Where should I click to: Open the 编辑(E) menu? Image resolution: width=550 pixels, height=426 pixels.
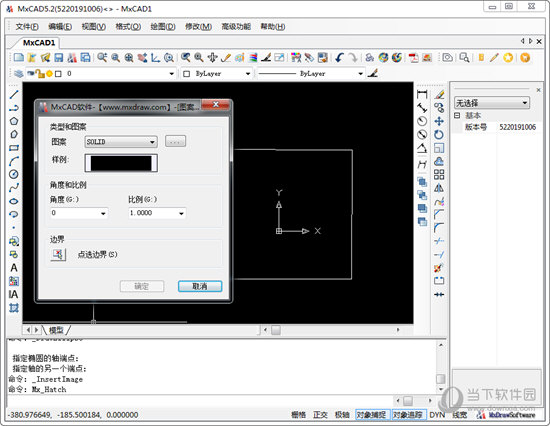pos(60,27)
